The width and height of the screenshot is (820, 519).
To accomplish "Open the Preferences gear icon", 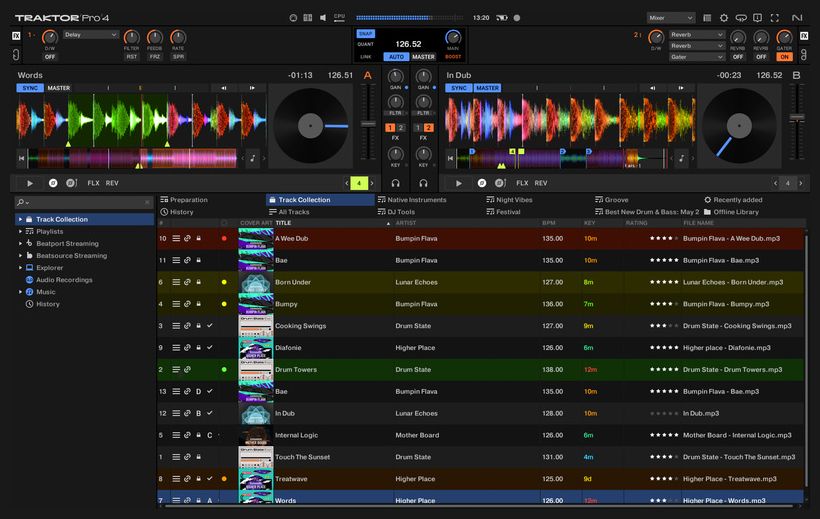I will (x=724, y=18).
